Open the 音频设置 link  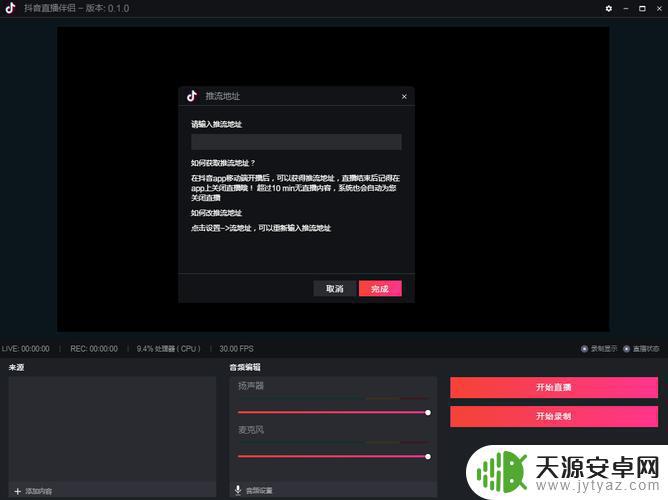click(x=259, y=491)
